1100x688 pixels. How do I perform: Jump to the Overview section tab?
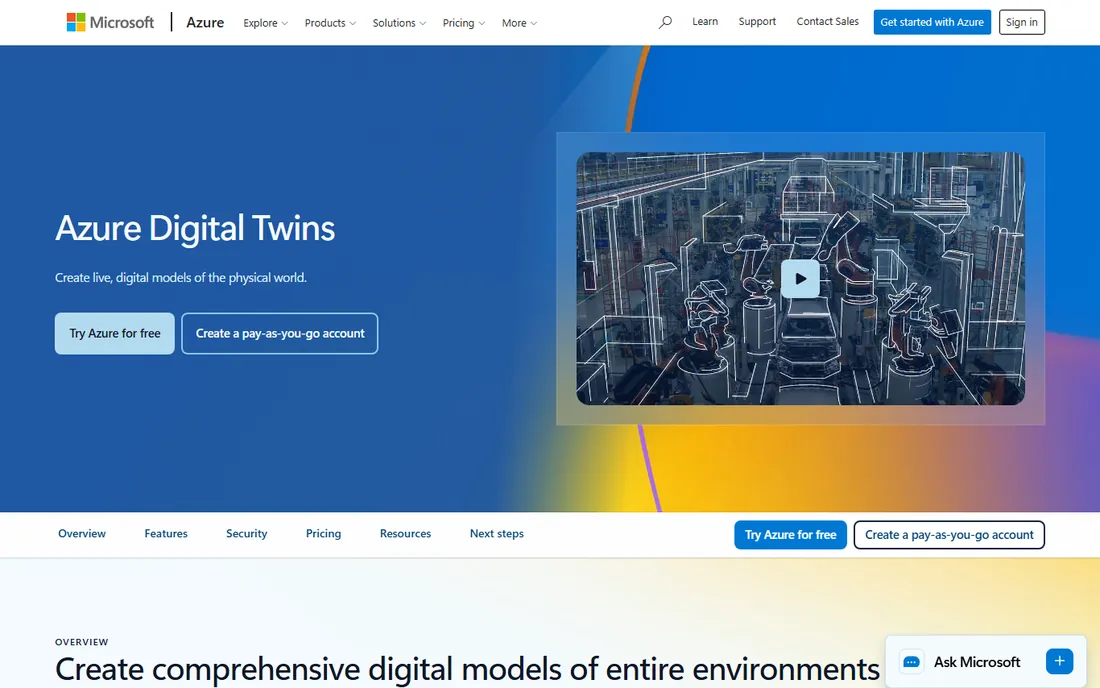pyautogui.click(x=82, y=534)
